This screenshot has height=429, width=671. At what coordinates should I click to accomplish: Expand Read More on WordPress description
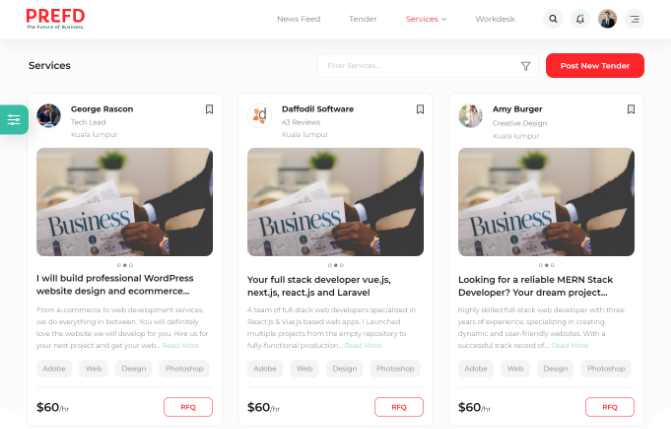(x=180, y=345)
